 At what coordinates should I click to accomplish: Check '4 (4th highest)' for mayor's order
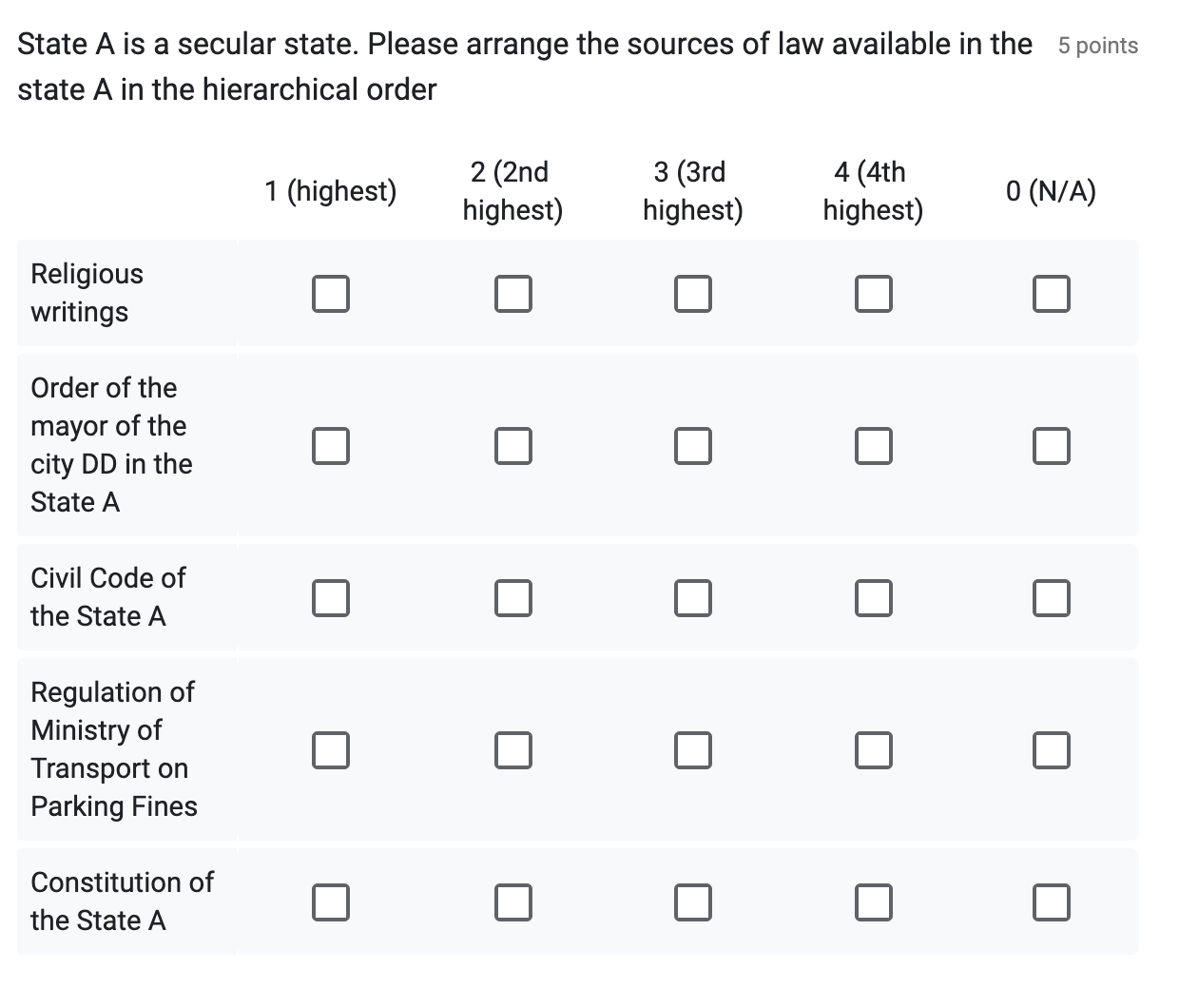pyautogui.click(x=873, y=445)
